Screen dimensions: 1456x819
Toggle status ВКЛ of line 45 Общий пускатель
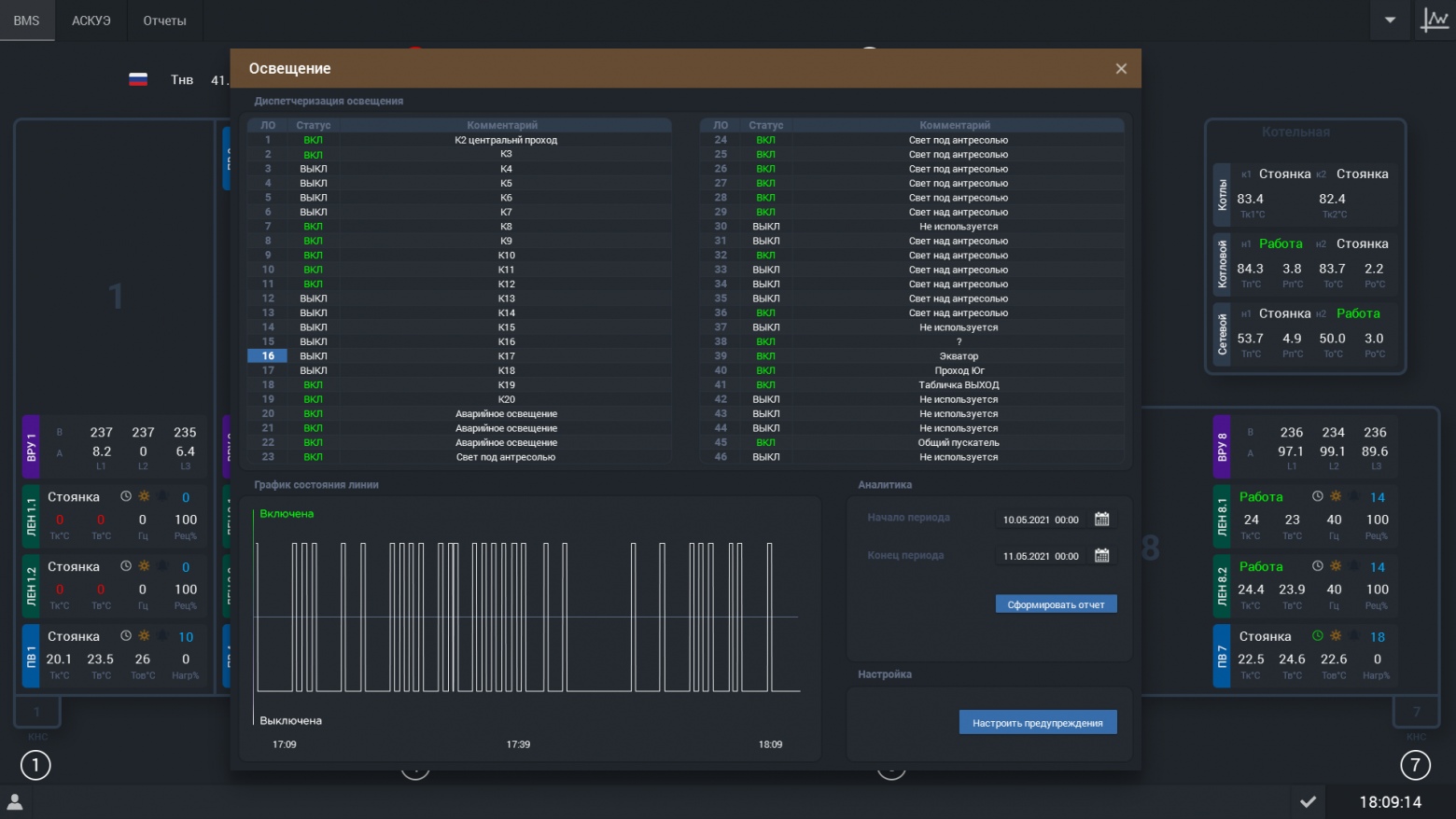click(x=765, y=442)
